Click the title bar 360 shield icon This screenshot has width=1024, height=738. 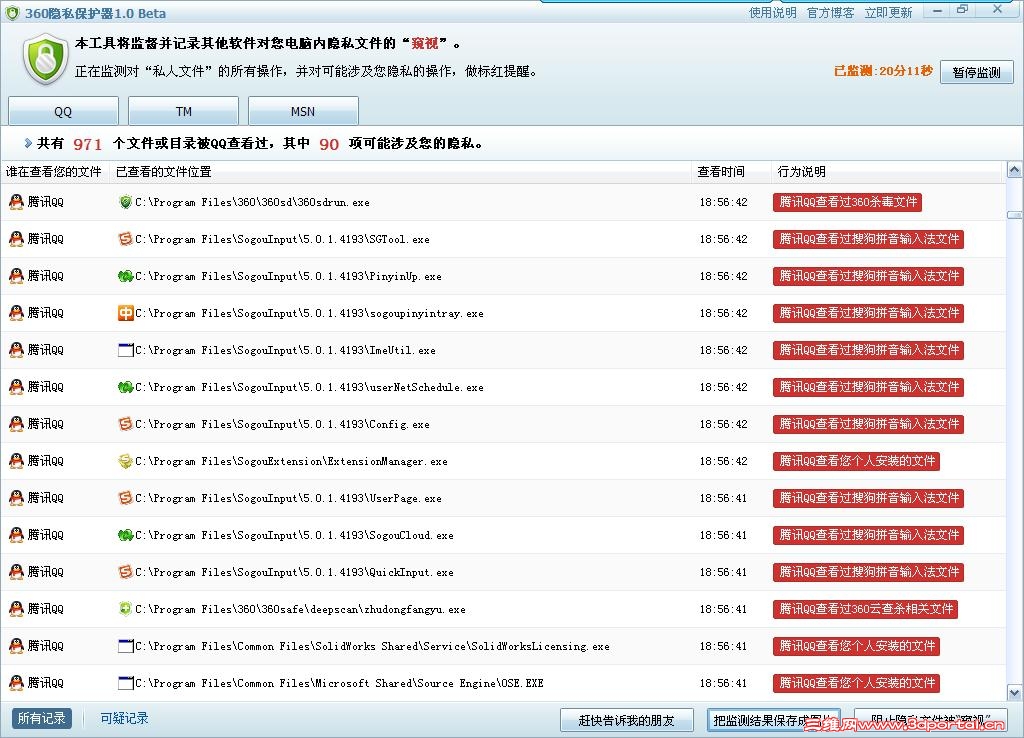tap(12, 12)
